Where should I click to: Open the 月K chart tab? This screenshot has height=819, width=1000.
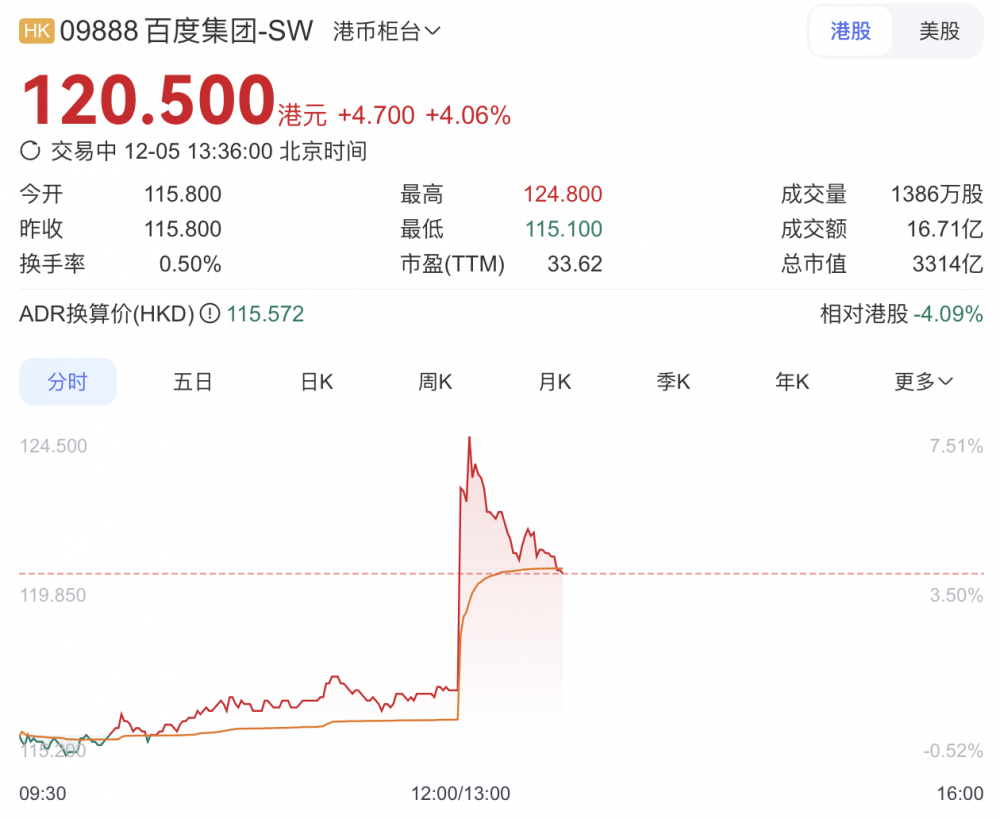554,381
